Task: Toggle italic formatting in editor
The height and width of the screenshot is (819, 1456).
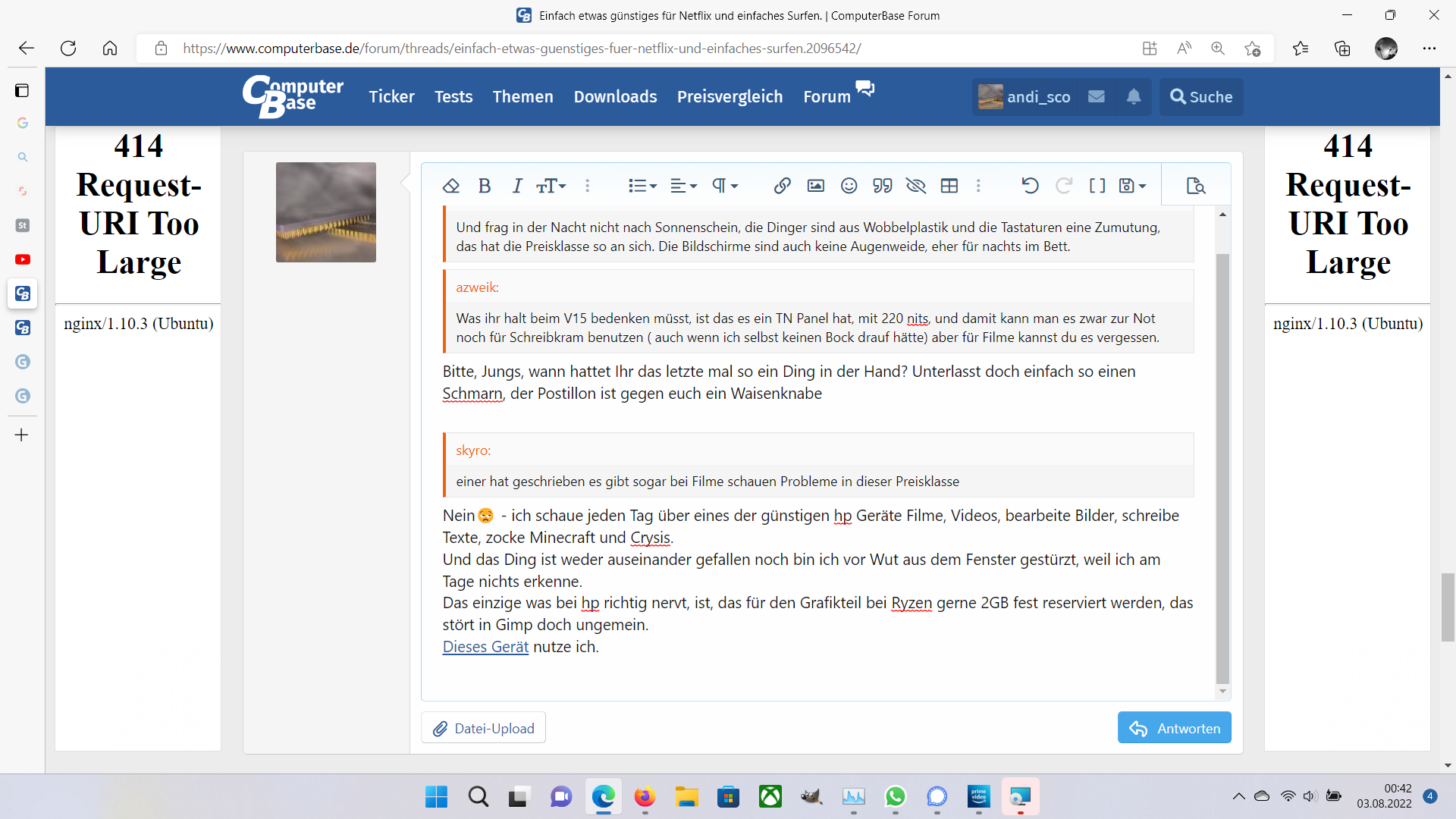Action: 517,186
